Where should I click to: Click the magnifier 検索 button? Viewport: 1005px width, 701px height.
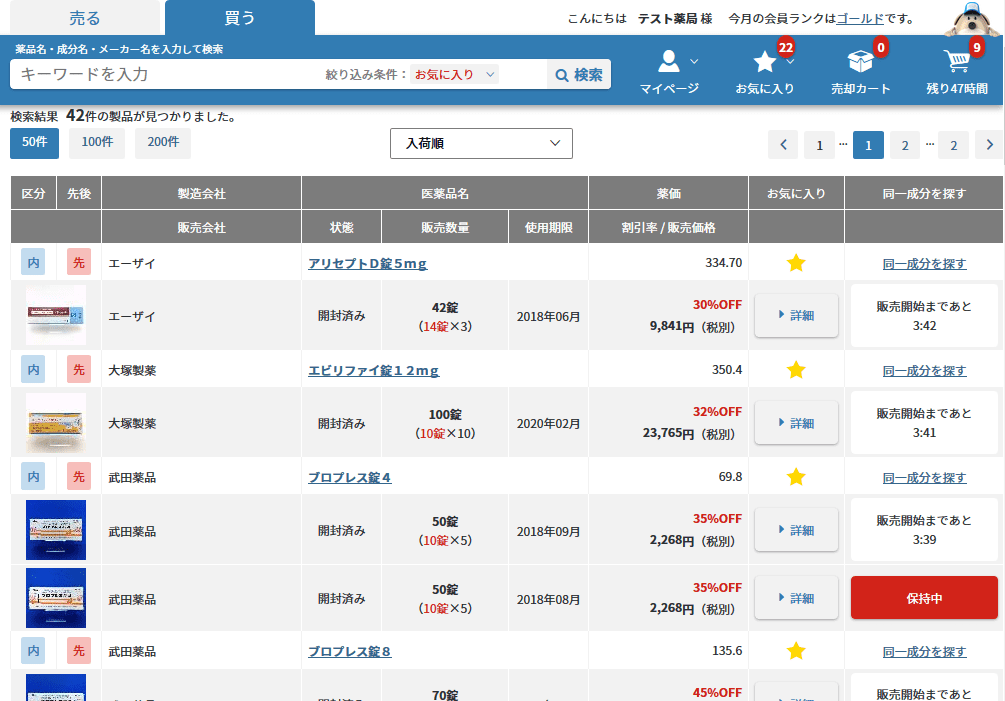click(x=579, y=74)
